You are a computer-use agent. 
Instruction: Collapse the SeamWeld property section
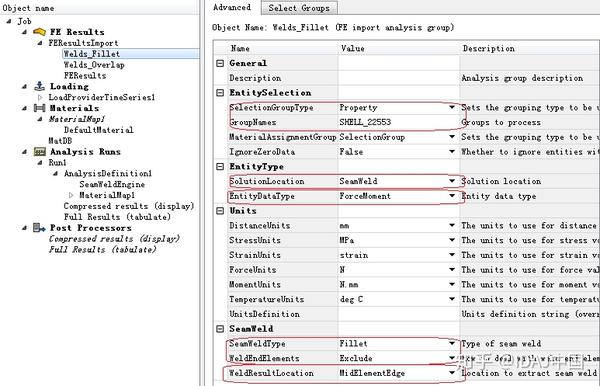[220, 329]
